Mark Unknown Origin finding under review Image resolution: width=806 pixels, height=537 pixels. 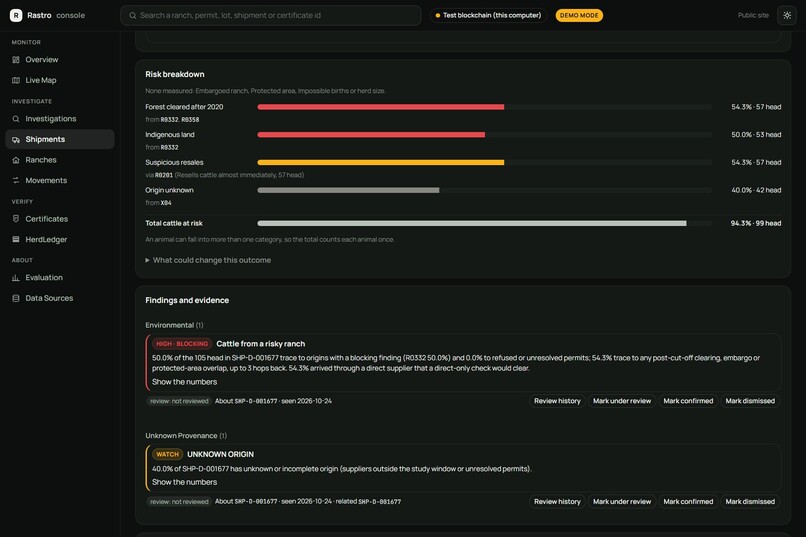coord(622,502)
